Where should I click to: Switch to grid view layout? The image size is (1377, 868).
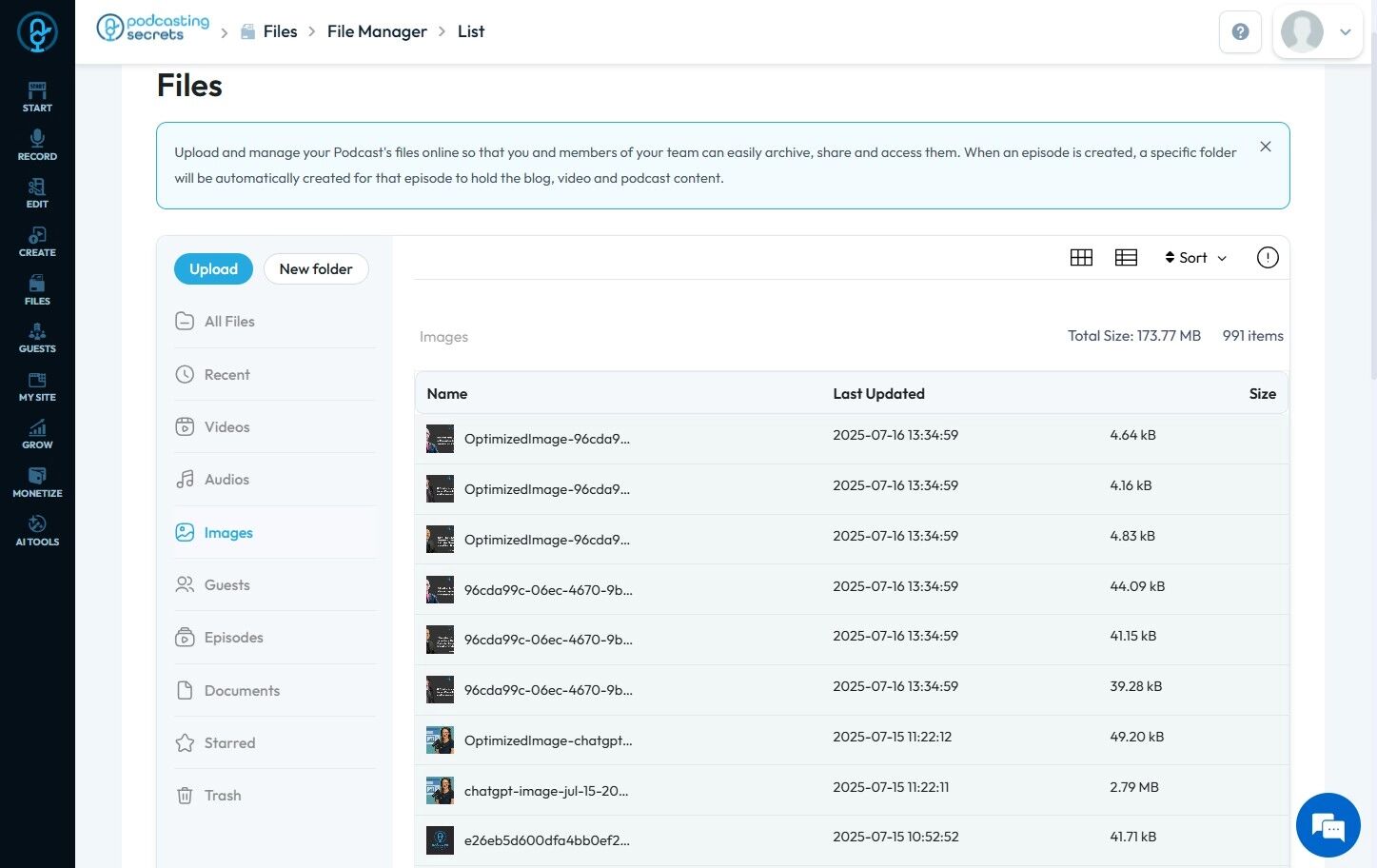1081,258
